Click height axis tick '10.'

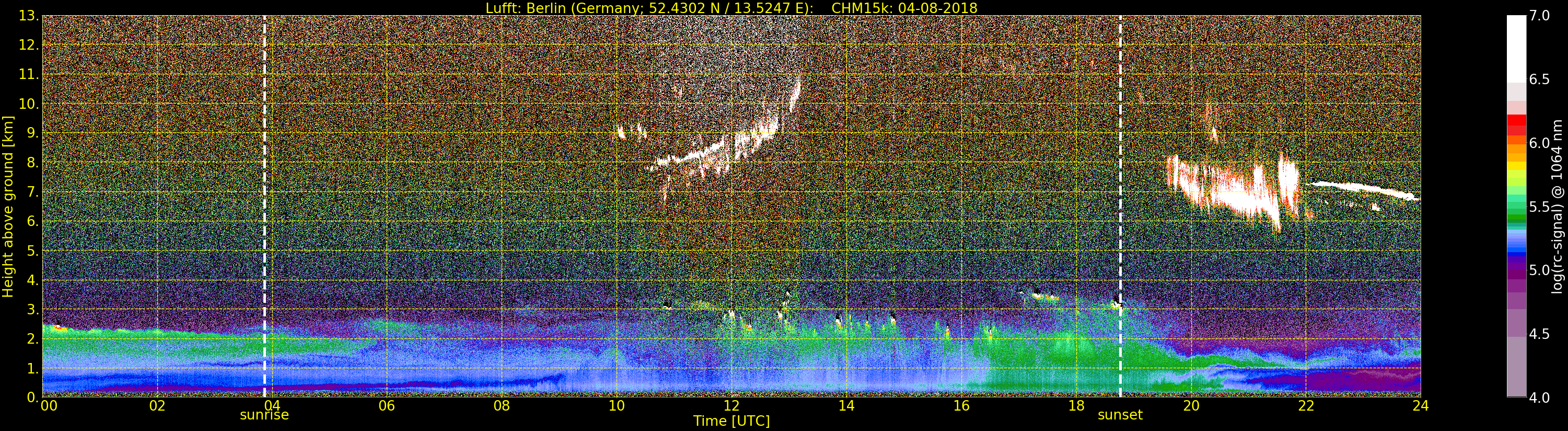(x=29, y=104)
